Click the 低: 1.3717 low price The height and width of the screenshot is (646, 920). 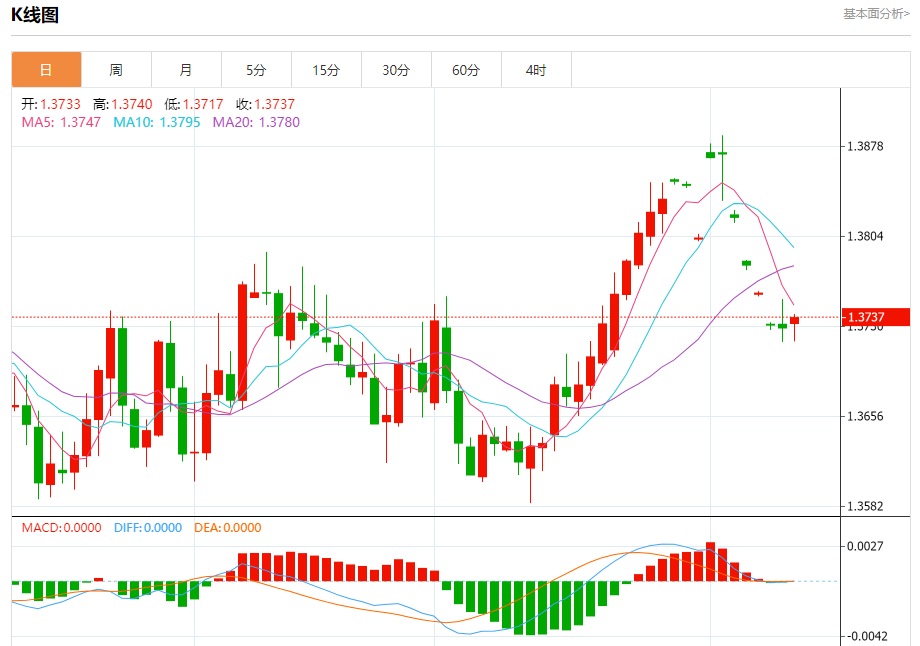click(194, 104)
